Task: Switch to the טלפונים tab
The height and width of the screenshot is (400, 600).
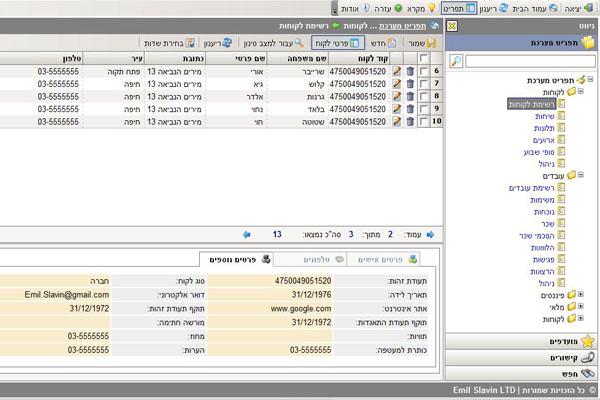Action: (310, 260)
